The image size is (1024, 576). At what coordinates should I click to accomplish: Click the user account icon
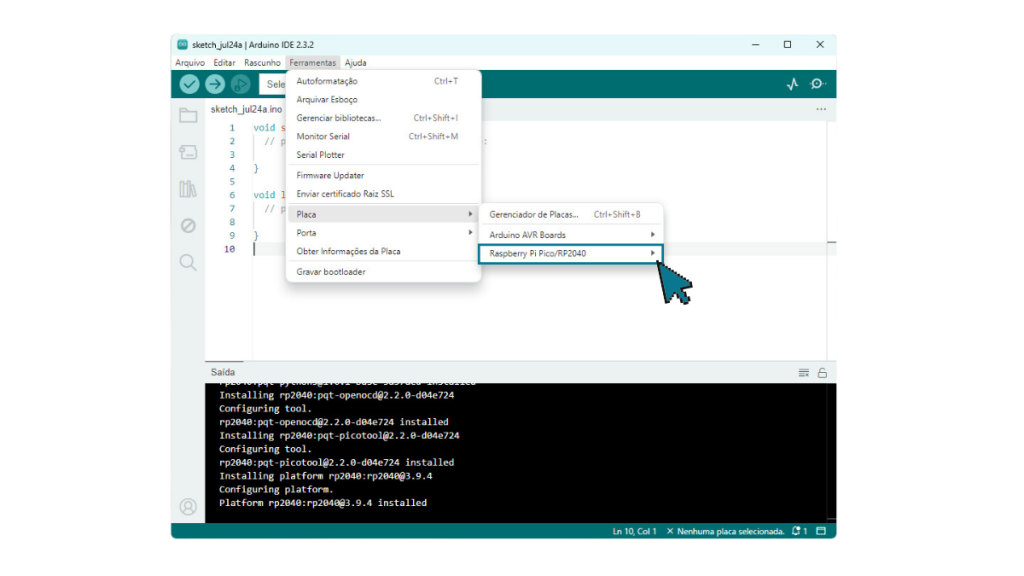coord(188,507)
